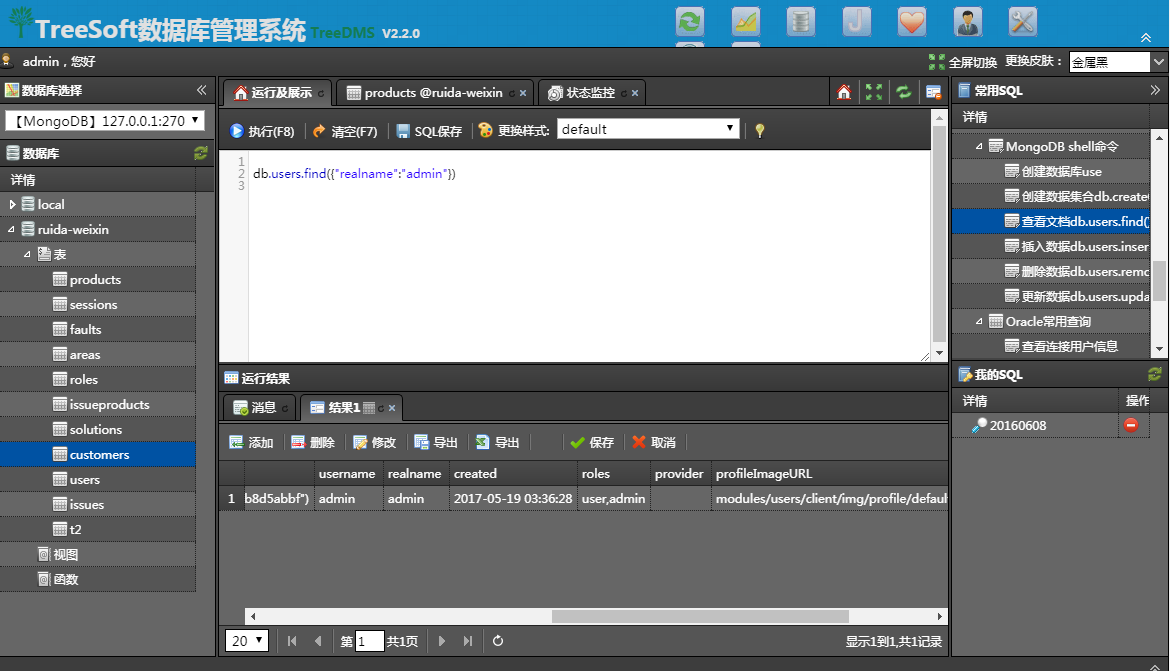Select the areas table
This screenshot has height=671, width=1170.
coord(84,355)
